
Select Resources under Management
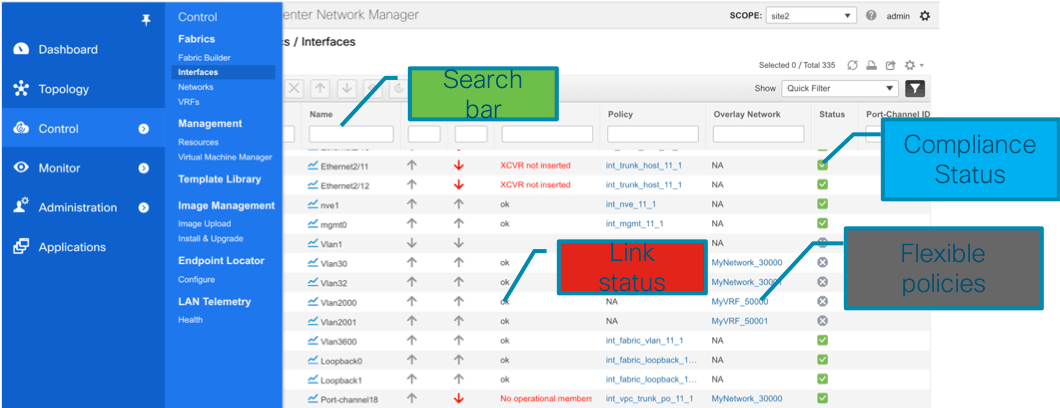click(x=198, y=143)
